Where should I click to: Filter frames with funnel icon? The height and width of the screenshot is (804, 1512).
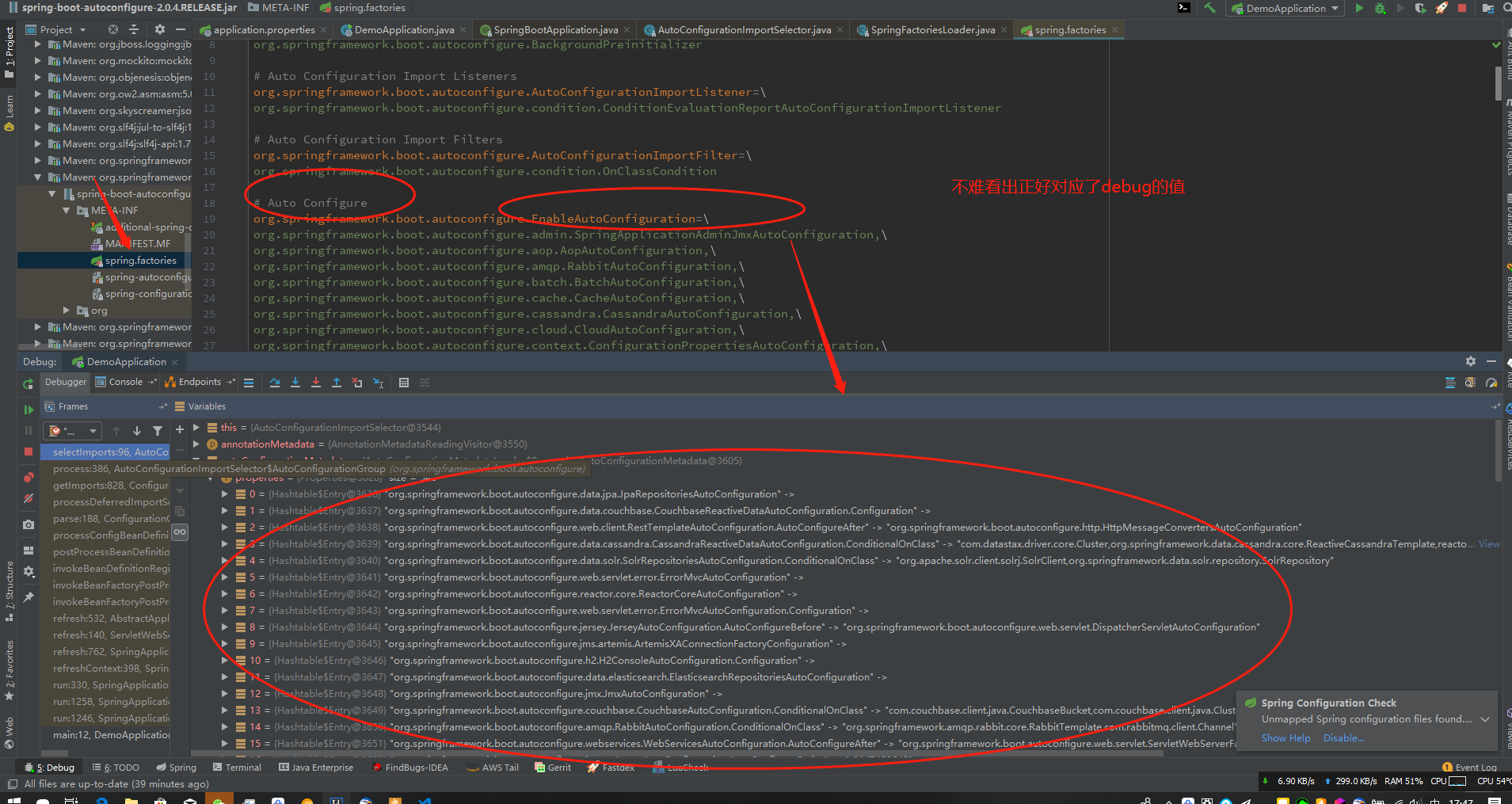(158, 431)
